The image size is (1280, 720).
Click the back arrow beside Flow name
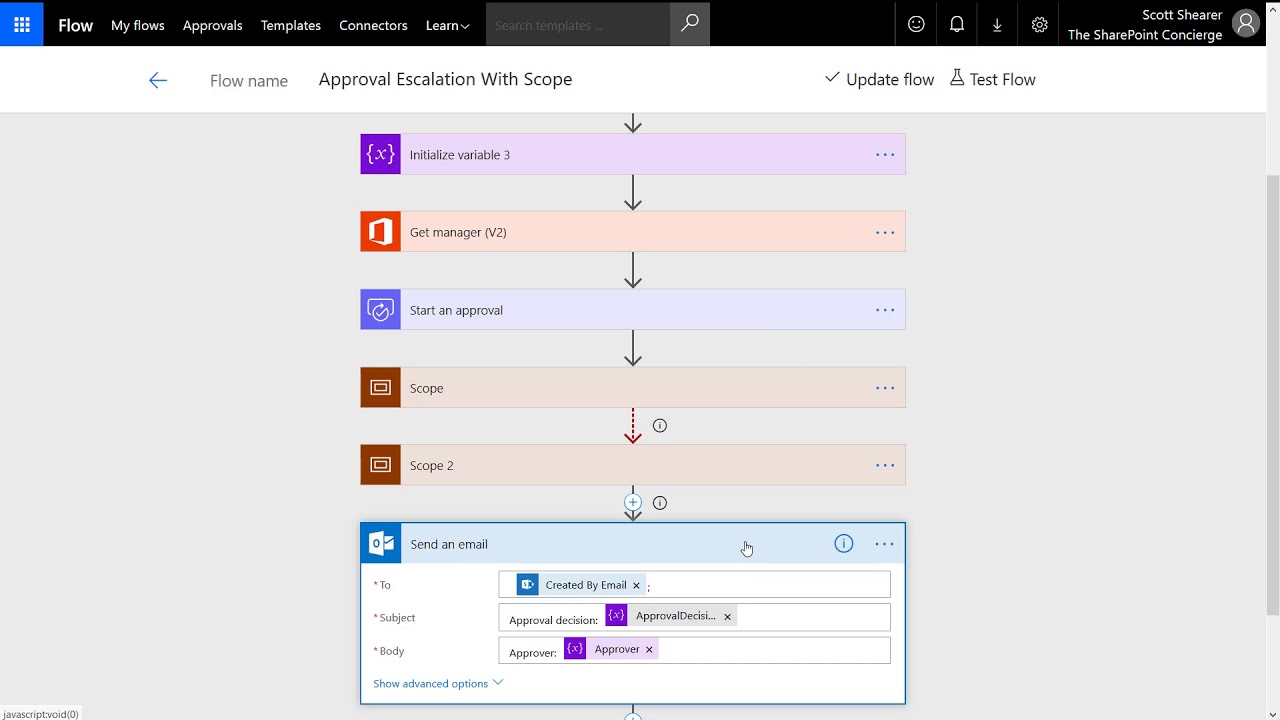point(158,81)
